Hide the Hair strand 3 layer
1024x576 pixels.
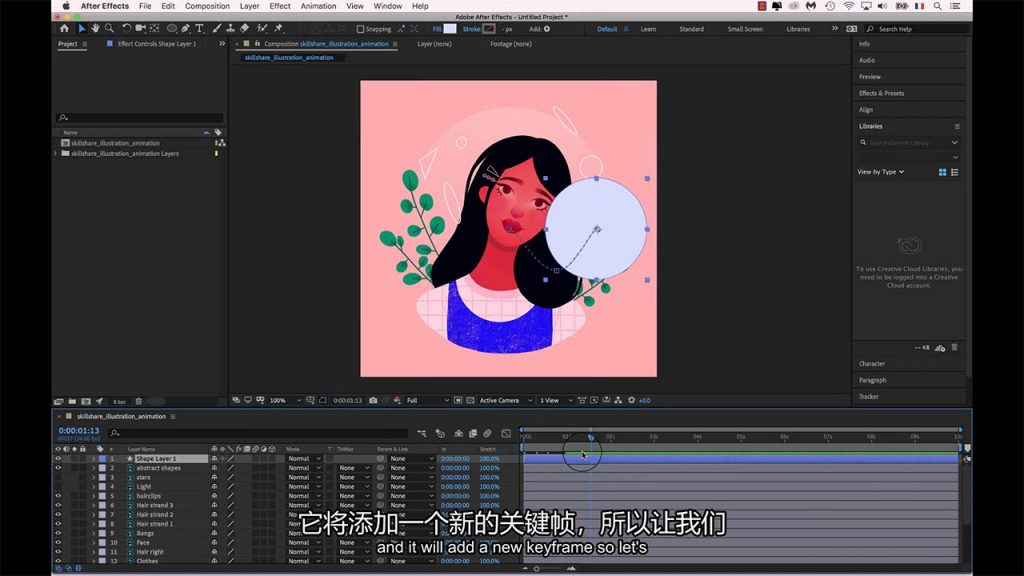(58, 505)
